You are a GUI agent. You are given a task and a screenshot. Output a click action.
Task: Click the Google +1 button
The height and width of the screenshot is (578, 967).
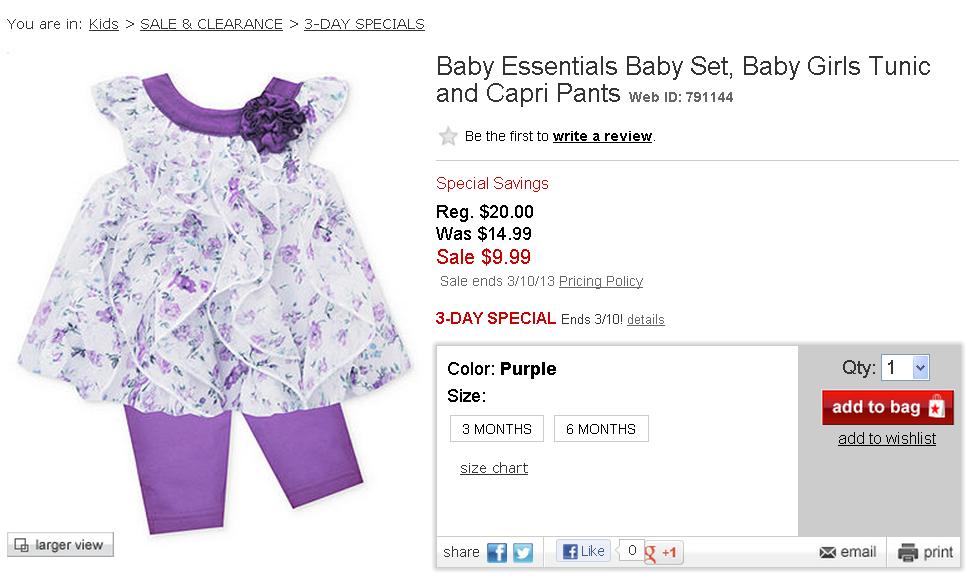664,552
